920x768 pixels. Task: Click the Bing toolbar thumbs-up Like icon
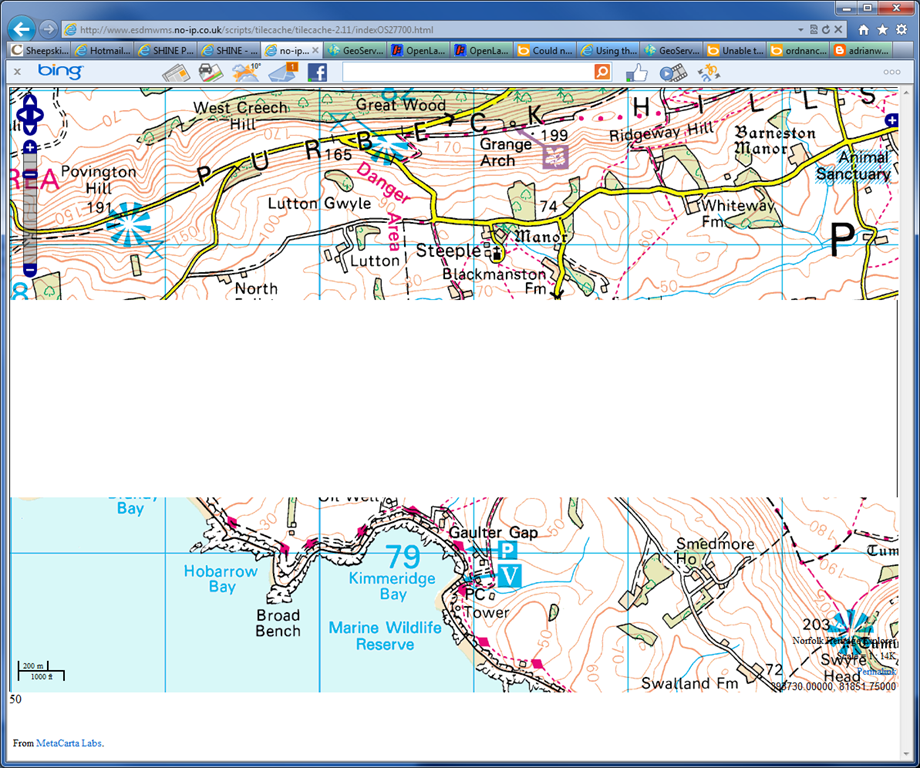637,73
